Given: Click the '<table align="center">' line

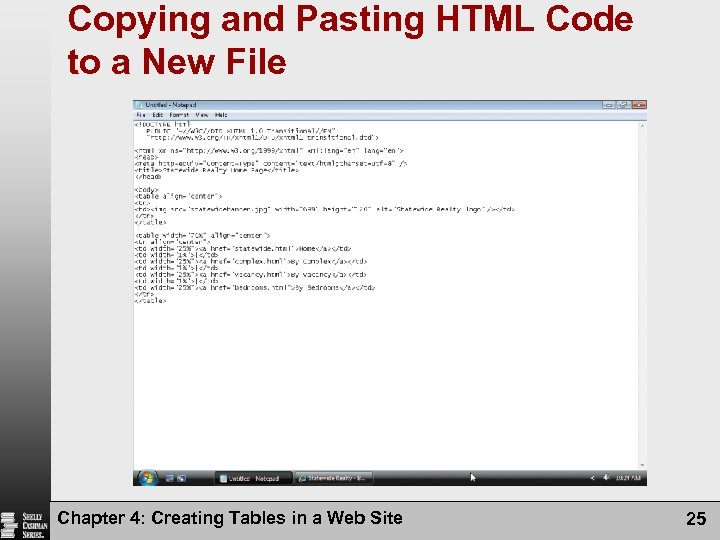Looking at the screenshot, I should [178, 196].
